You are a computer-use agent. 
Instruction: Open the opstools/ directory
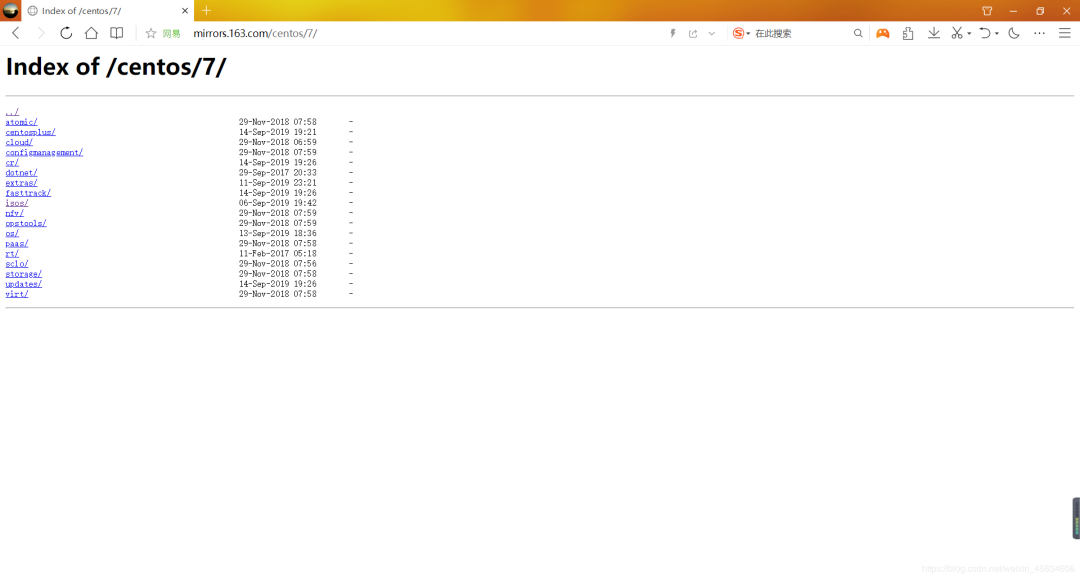(x=26, y=223)
